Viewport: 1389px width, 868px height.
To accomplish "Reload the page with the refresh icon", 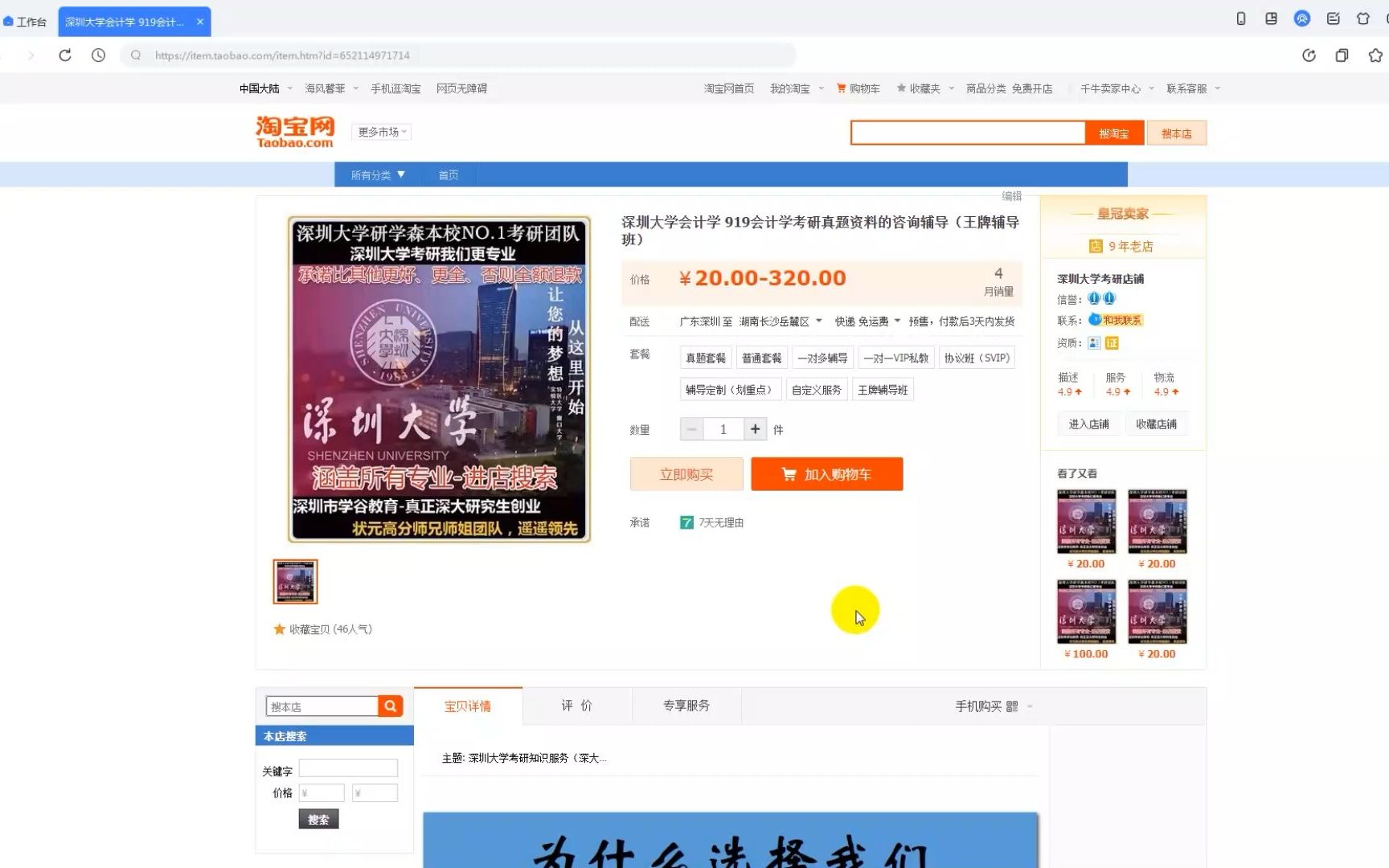I will pyautogui.click(x=65, y=55).
